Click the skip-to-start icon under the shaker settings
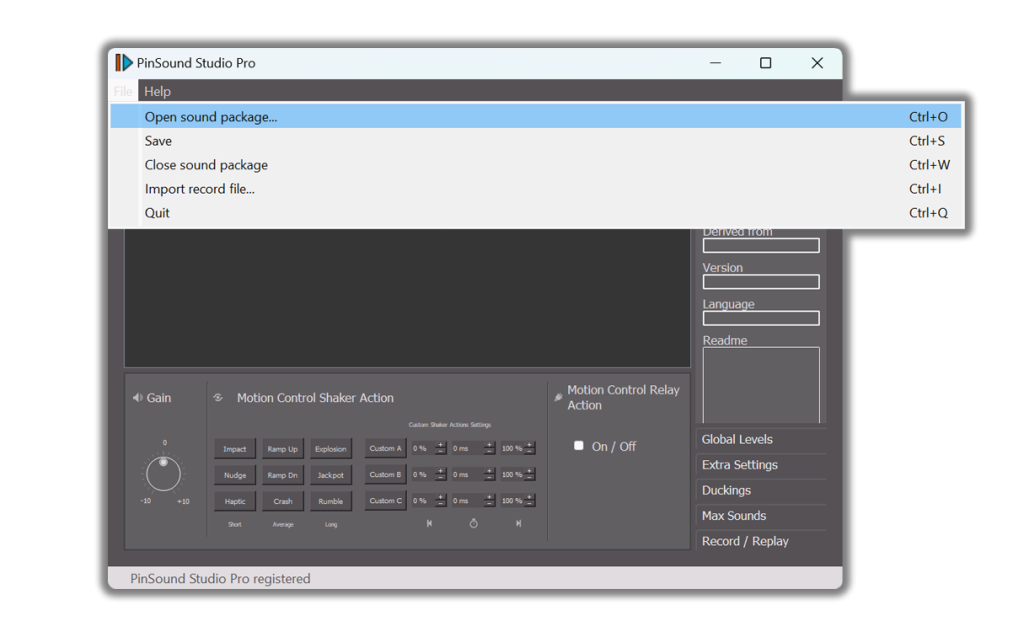Screen dimensions: 1024x637 click(x=429, y=523)
